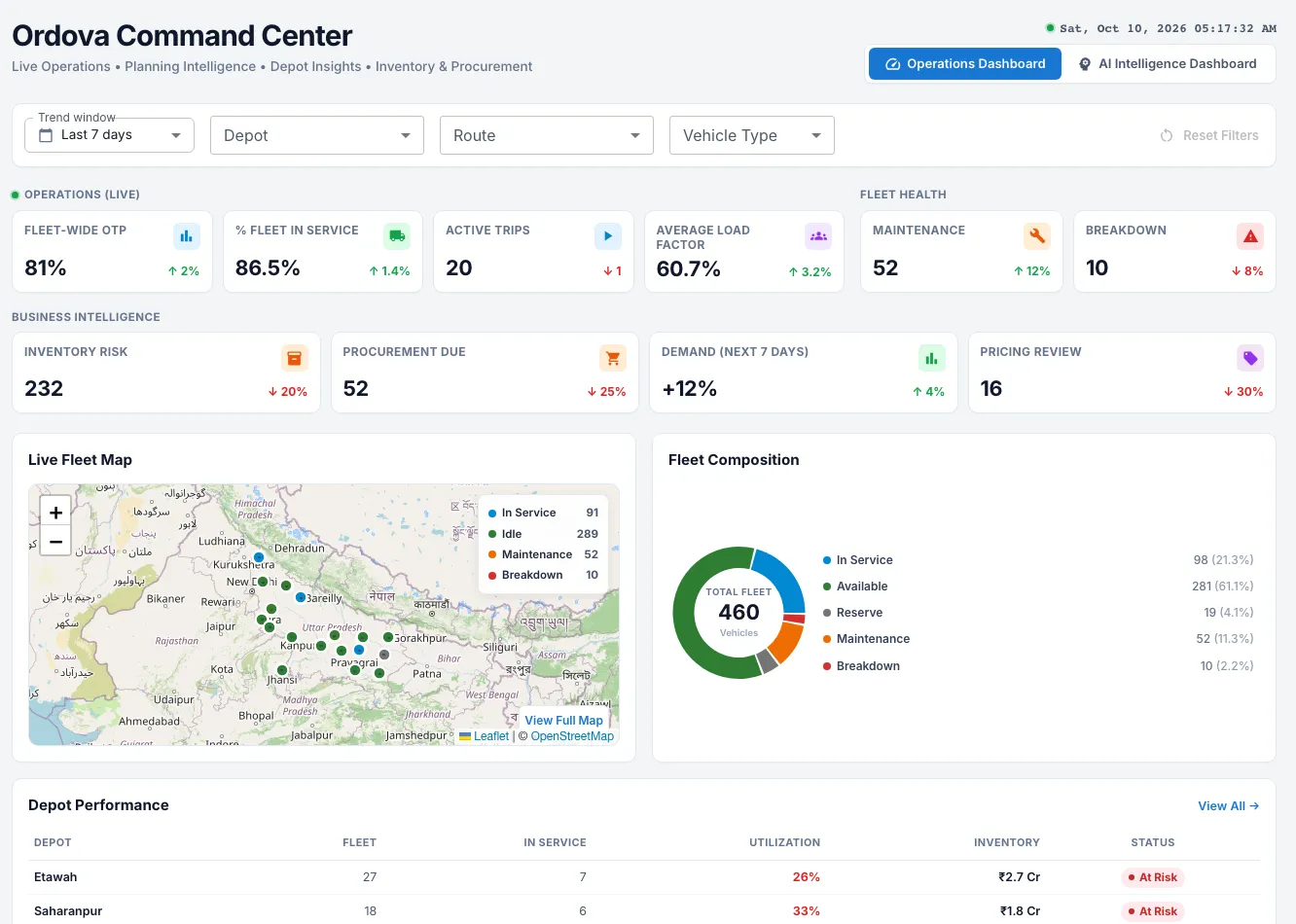Click the ₹1.8 Cr inventory value
Image resolution: width=1296 pixels, height=924 pixels.
pyautogui.click(x=1020, y=911)
